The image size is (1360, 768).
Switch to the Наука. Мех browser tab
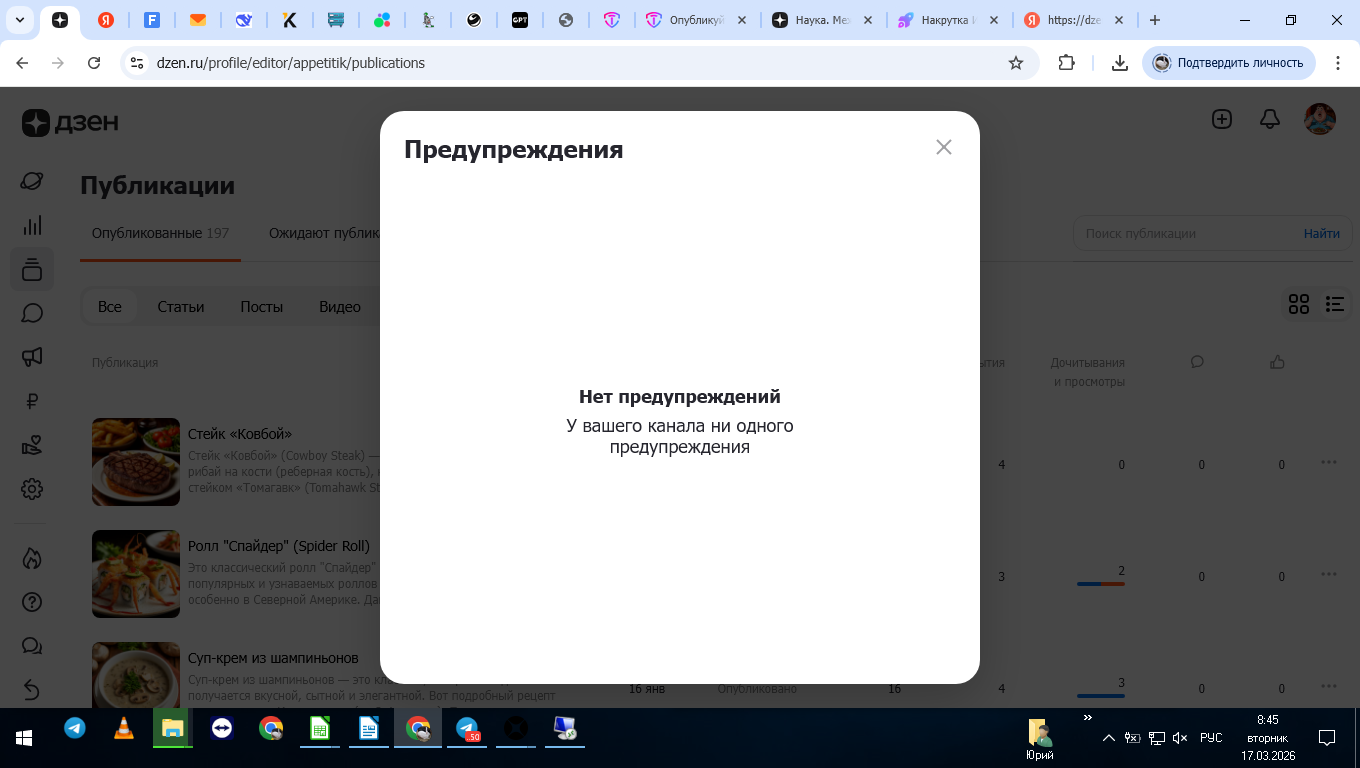(x=821, y=20)
